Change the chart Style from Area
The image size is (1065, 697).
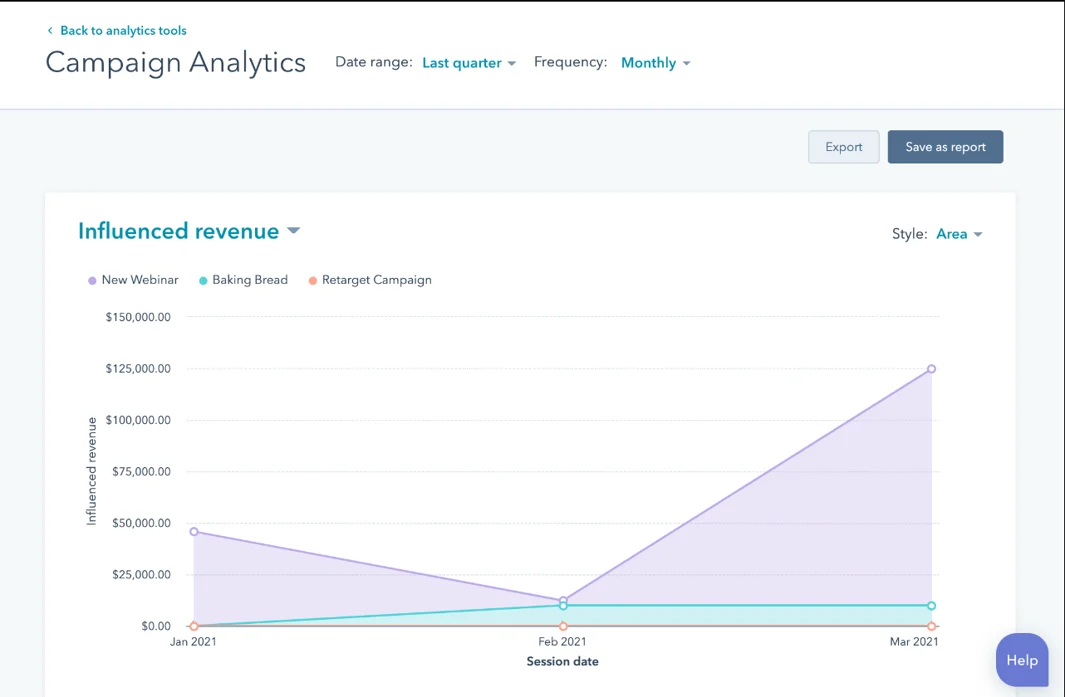(952, 233)
